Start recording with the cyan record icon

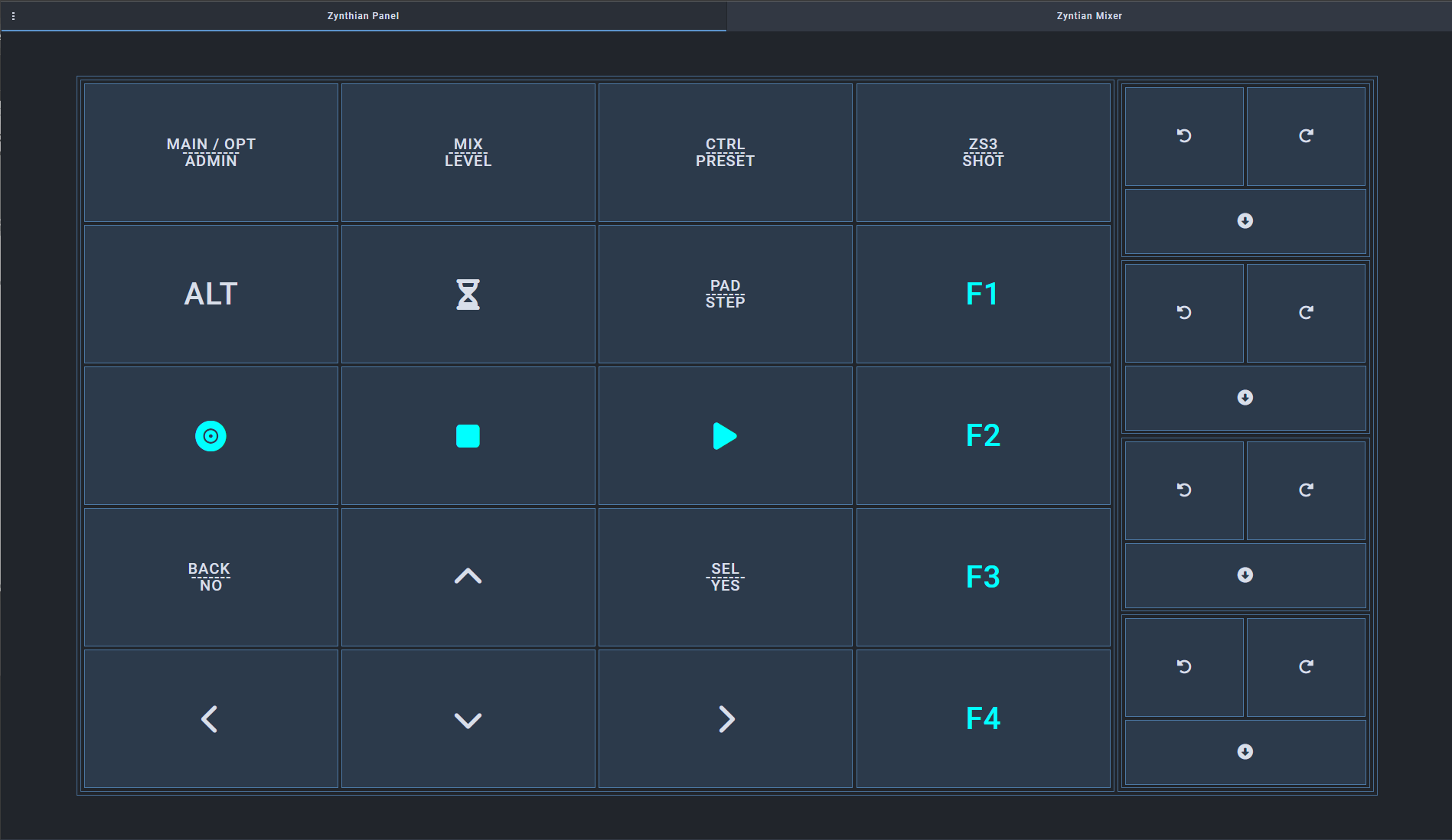(x=211, y=435)
